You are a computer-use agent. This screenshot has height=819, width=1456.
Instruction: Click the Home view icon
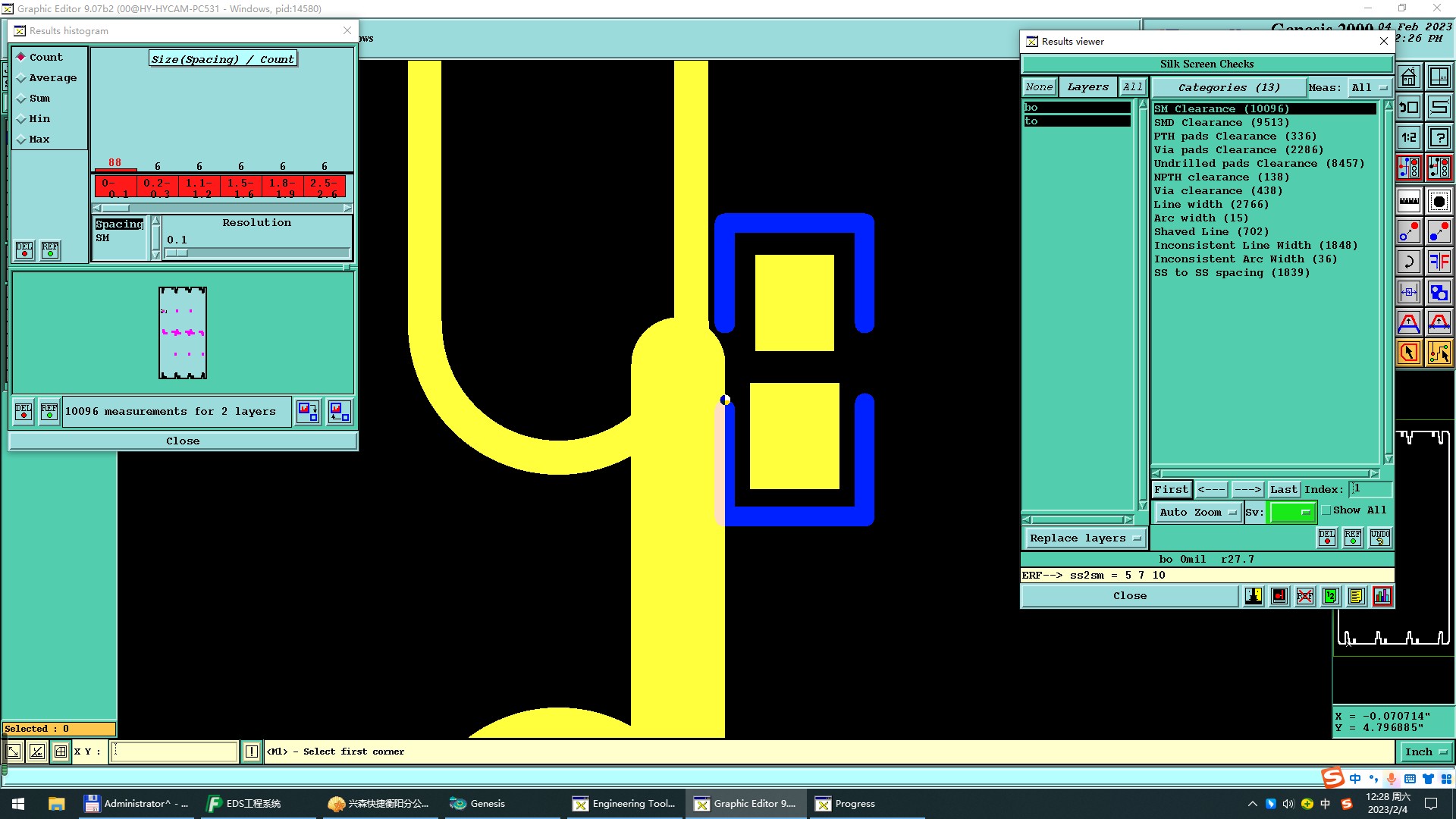click(1408, 77)
